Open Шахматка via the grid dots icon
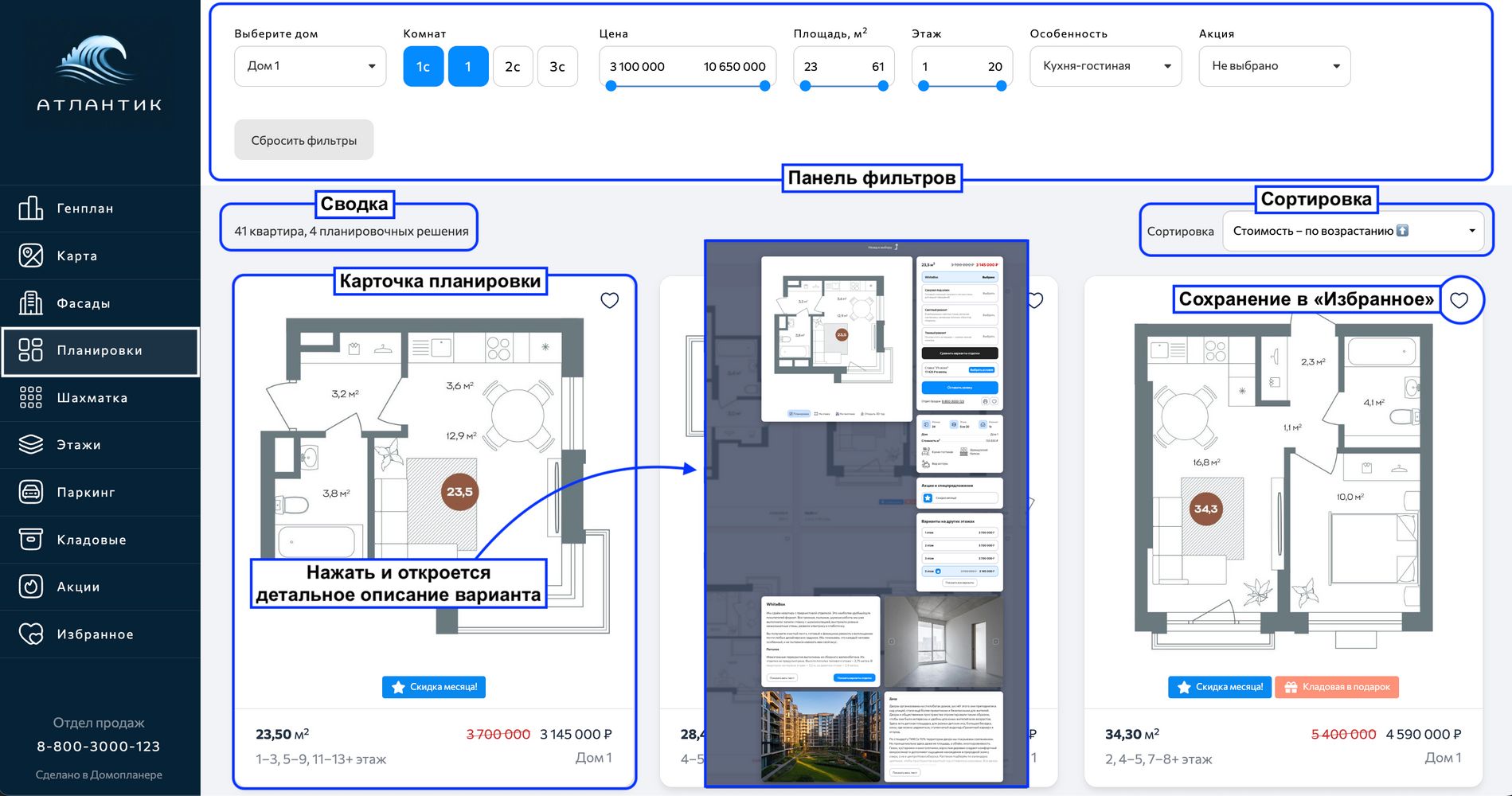 pos(30,397)
